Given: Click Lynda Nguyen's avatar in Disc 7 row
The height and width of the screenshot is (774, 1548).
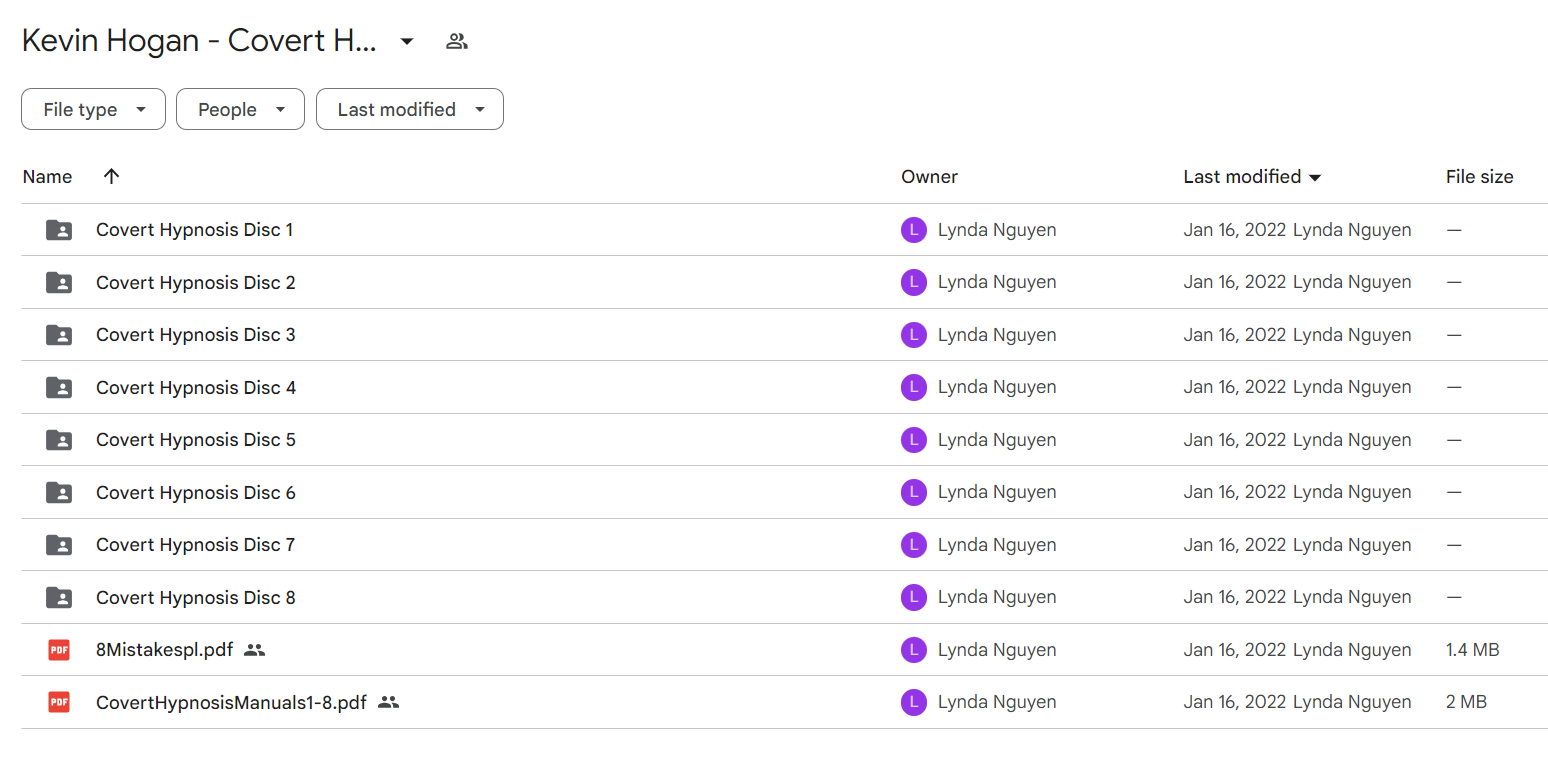Looking at the screenshot, I should 914,545.
